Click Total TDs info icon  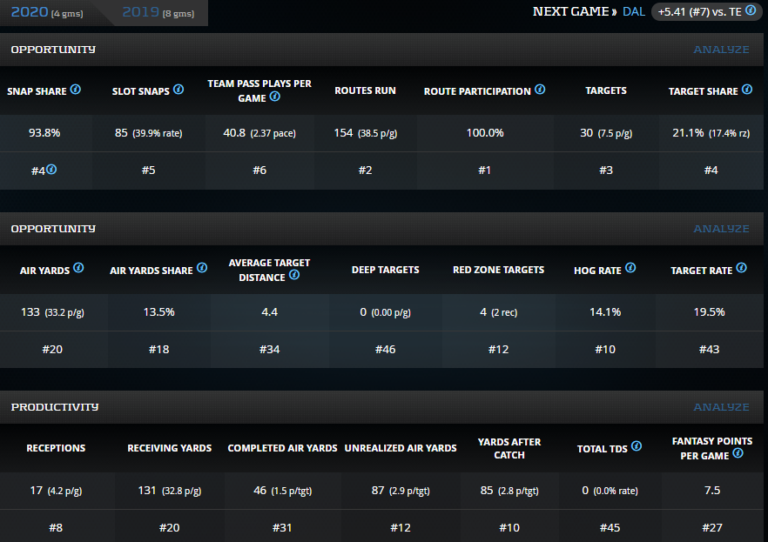coord(636,447)
